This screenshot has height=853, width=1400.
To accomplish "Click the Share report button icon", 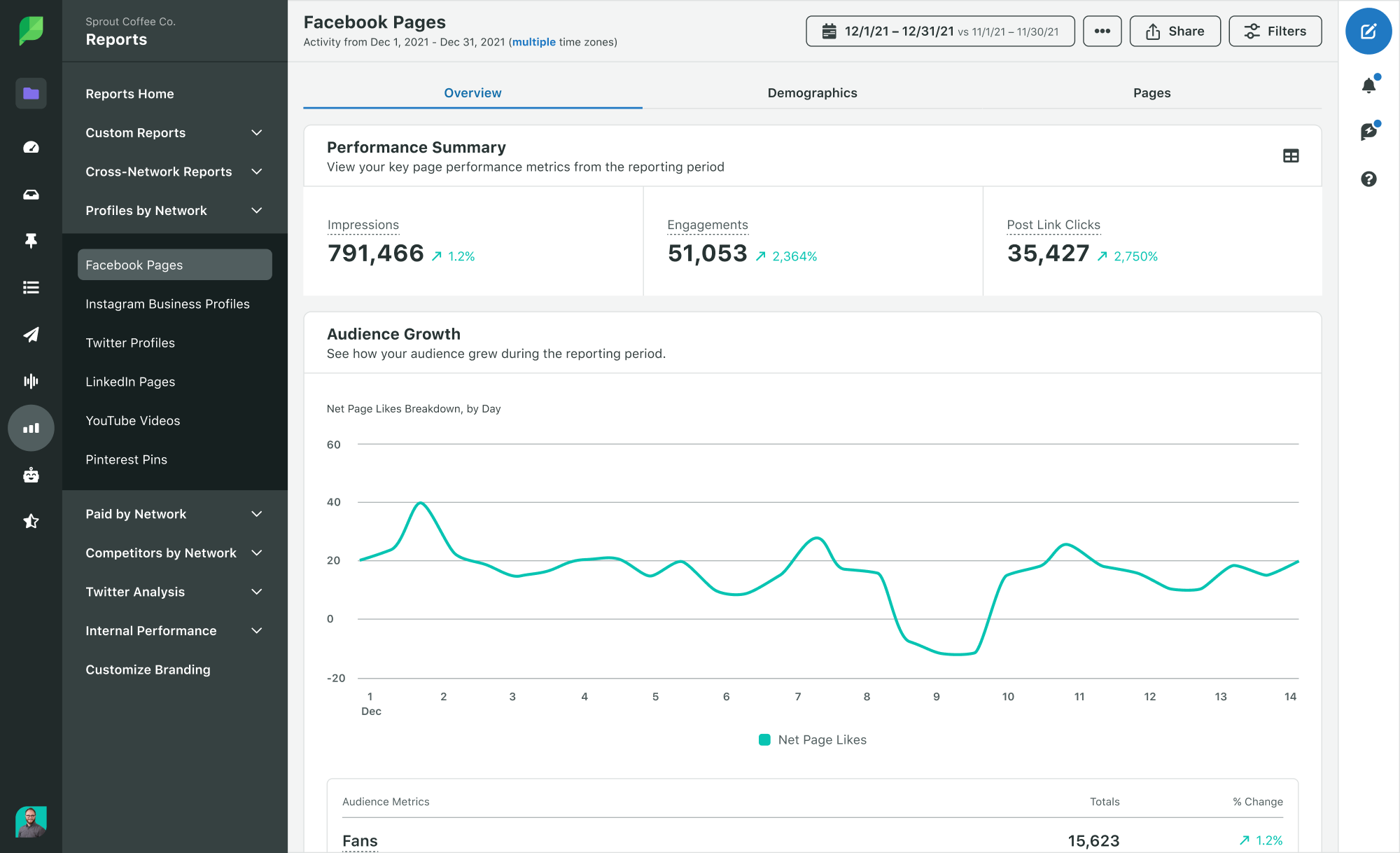I will 1152,30.
